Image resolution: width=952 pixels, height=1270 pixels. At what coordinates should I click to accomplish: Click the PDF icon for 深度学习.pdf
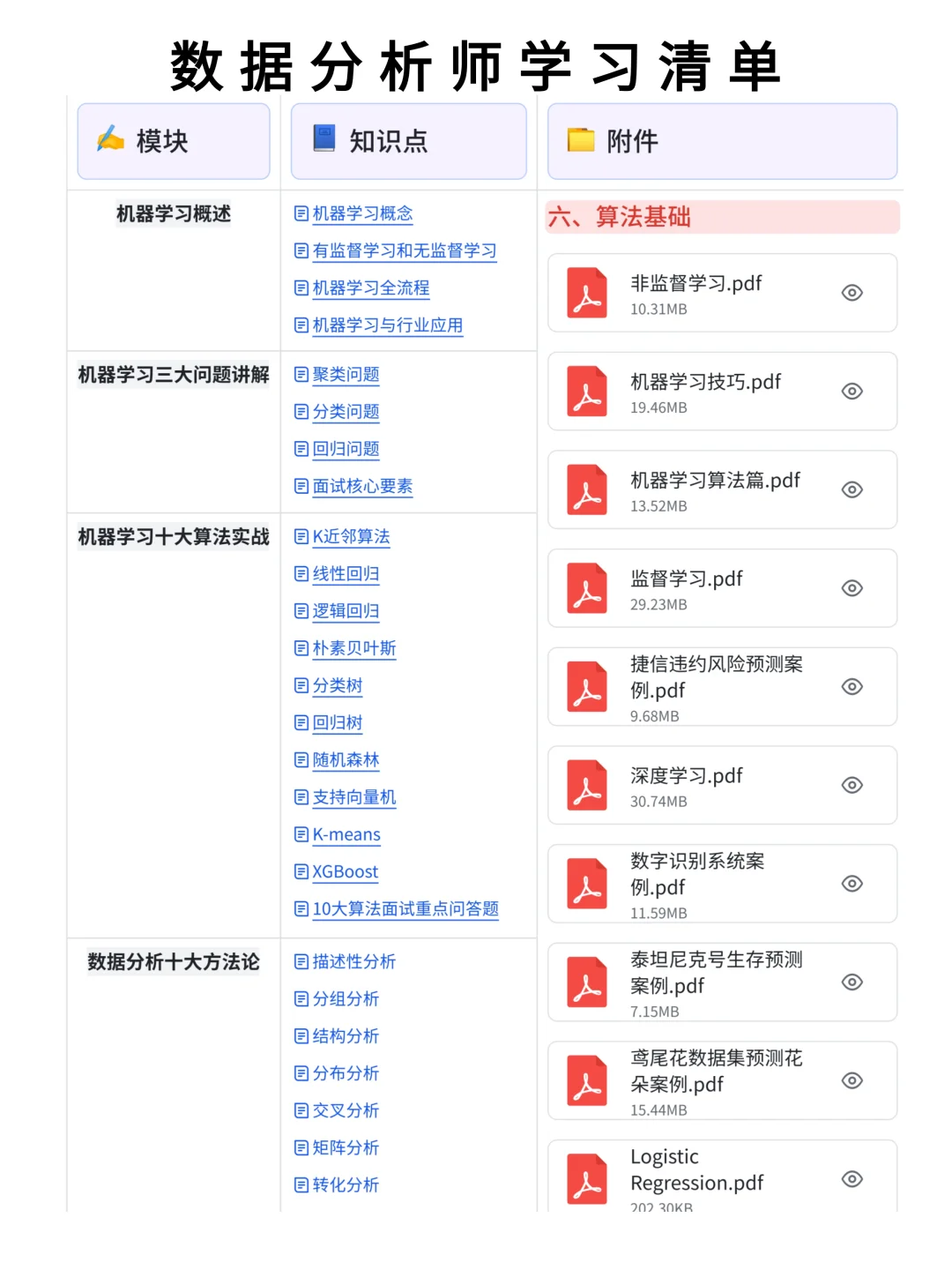tap(587, 785)
